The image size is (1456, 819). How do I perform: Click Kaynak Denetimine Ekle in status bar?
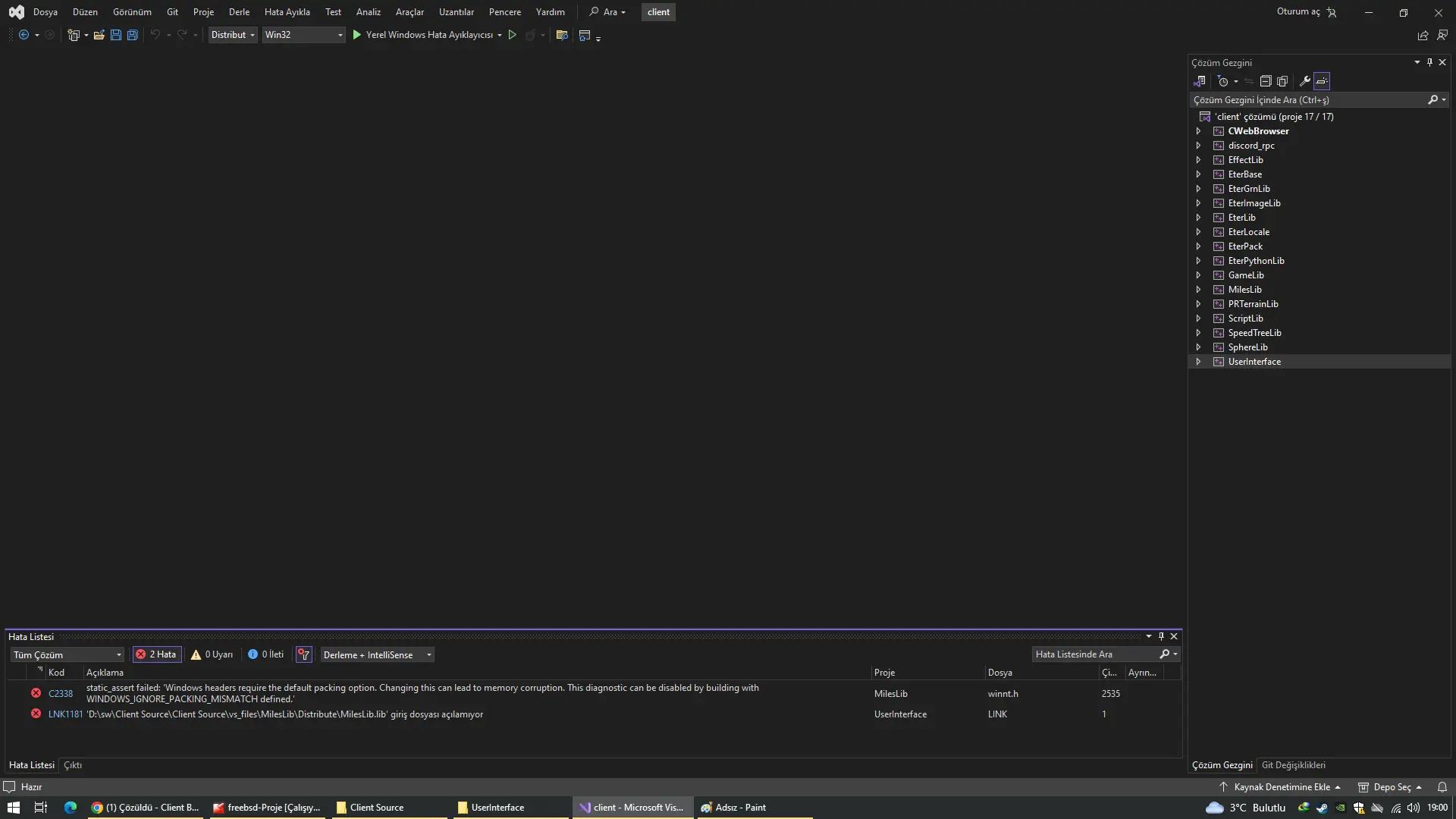click(1282, 787)
